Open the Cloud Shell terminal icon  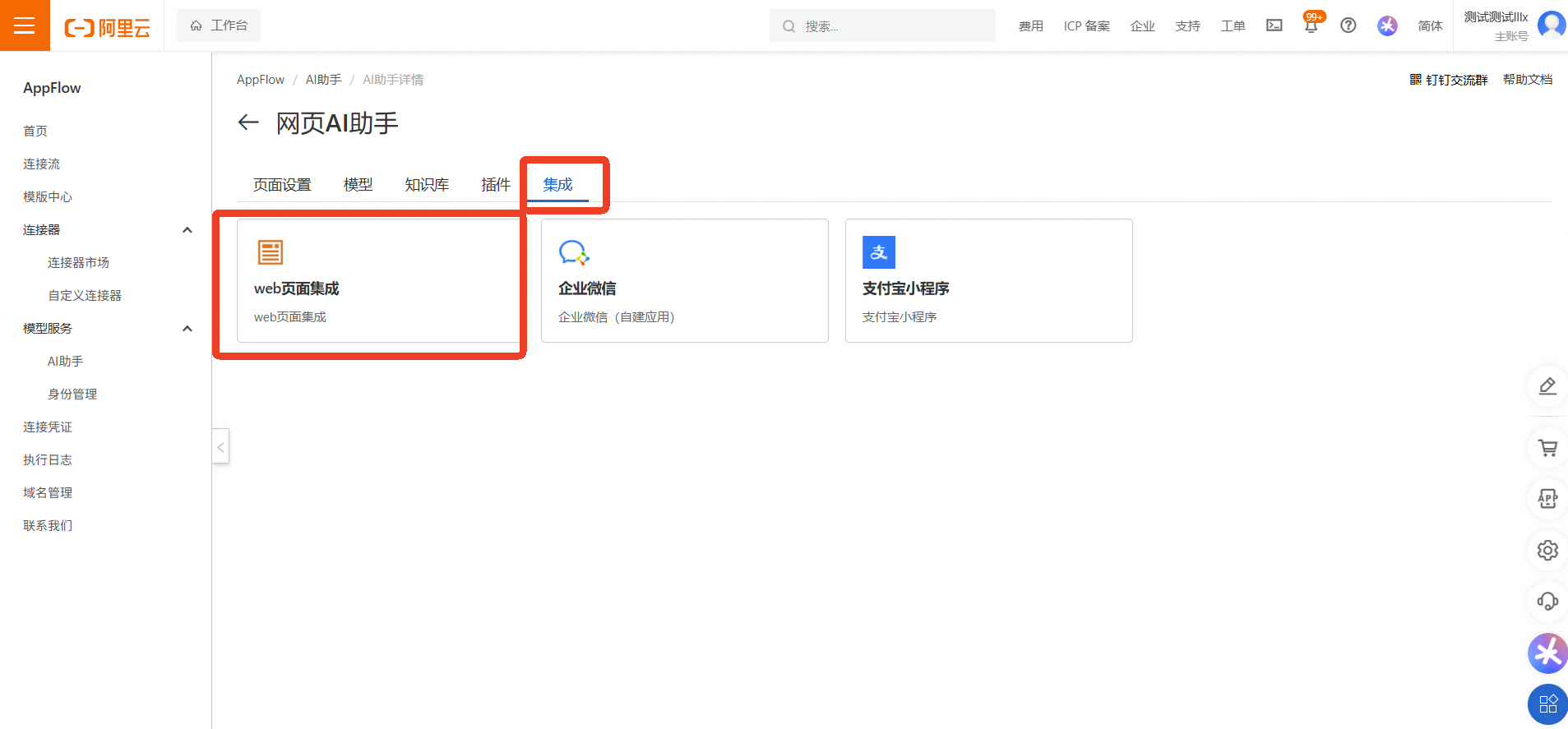coord(1274,25)
